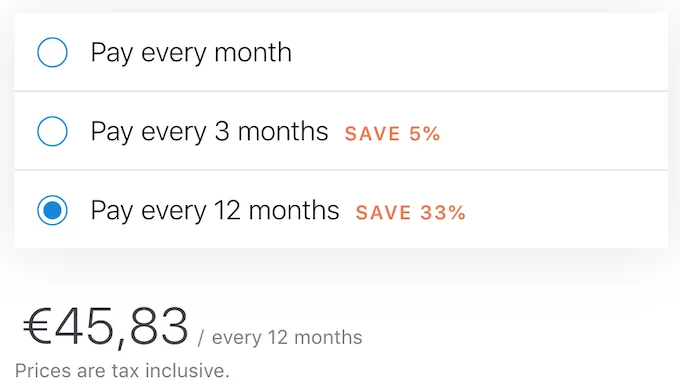Click the euro symbol in the price

coord(37,326)
